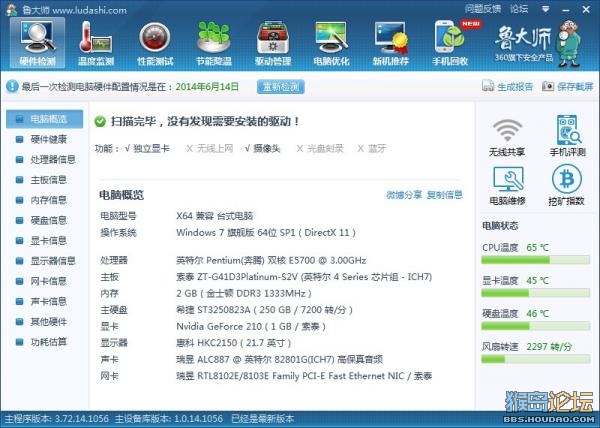The height and width of the screenshot is (428, 600).
Task: Click the Pentium E5700 processor value
Action: tap(271, 260)
